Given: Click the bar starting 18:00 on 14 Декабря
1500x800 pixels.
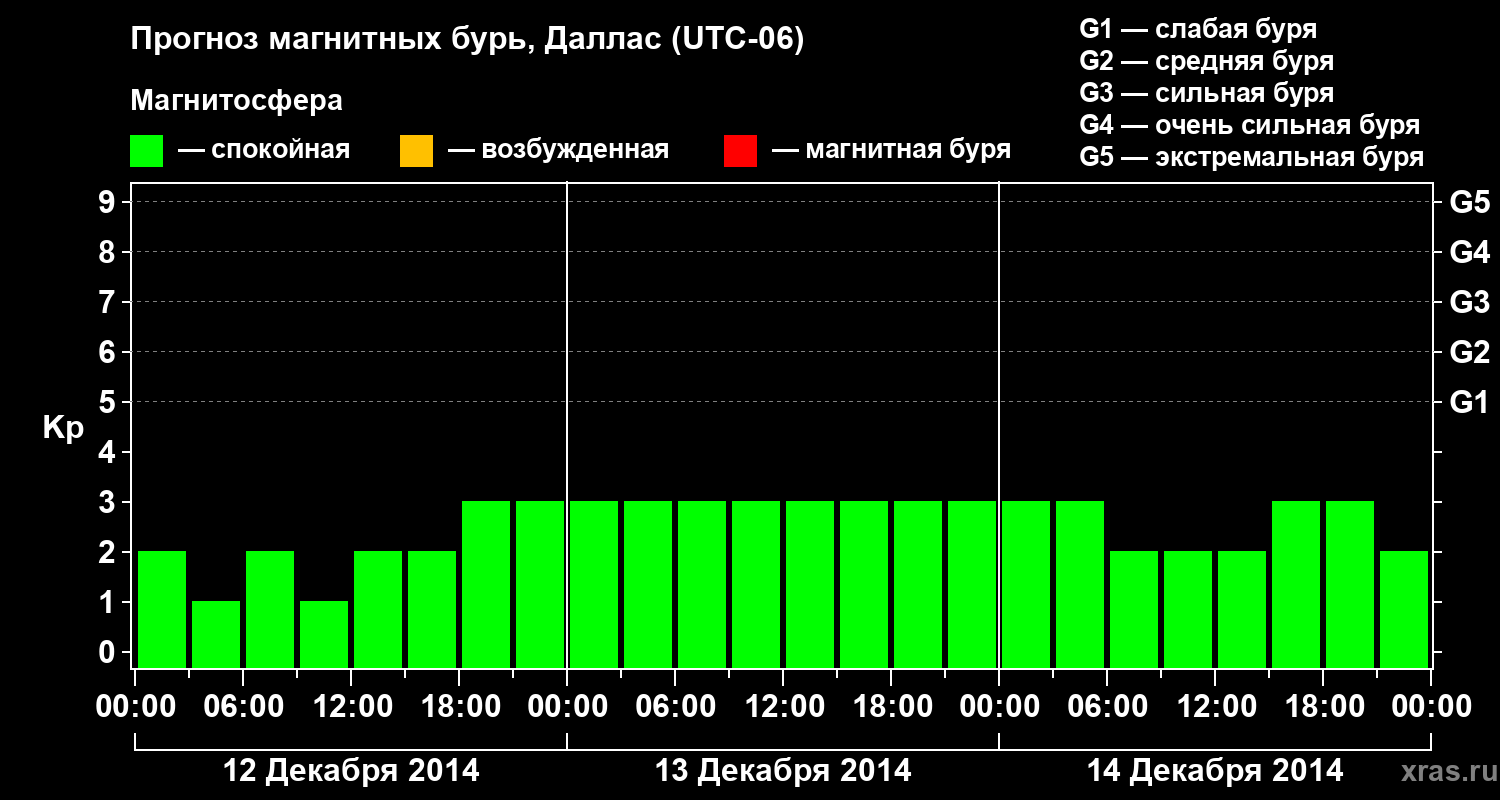Looking at the screenshot, I should [1350, 584].
